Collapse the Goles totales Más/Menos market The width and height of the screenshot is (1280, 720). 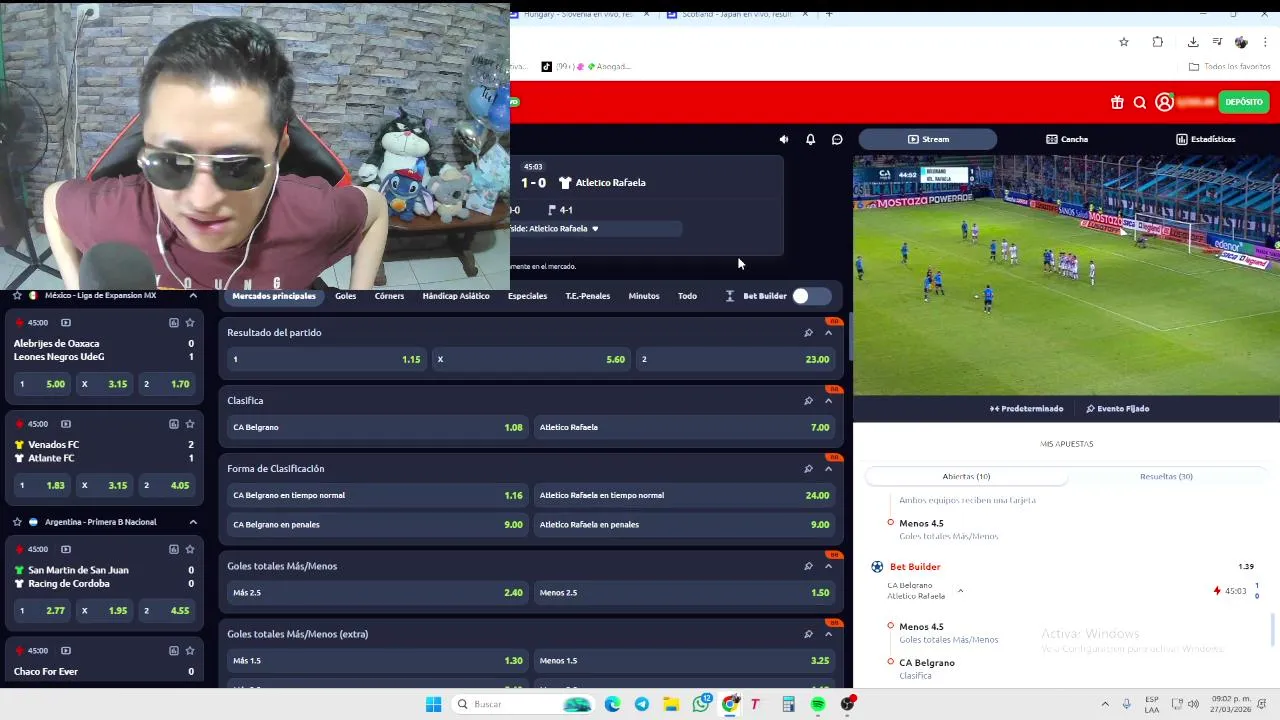(x=828, y=566)
